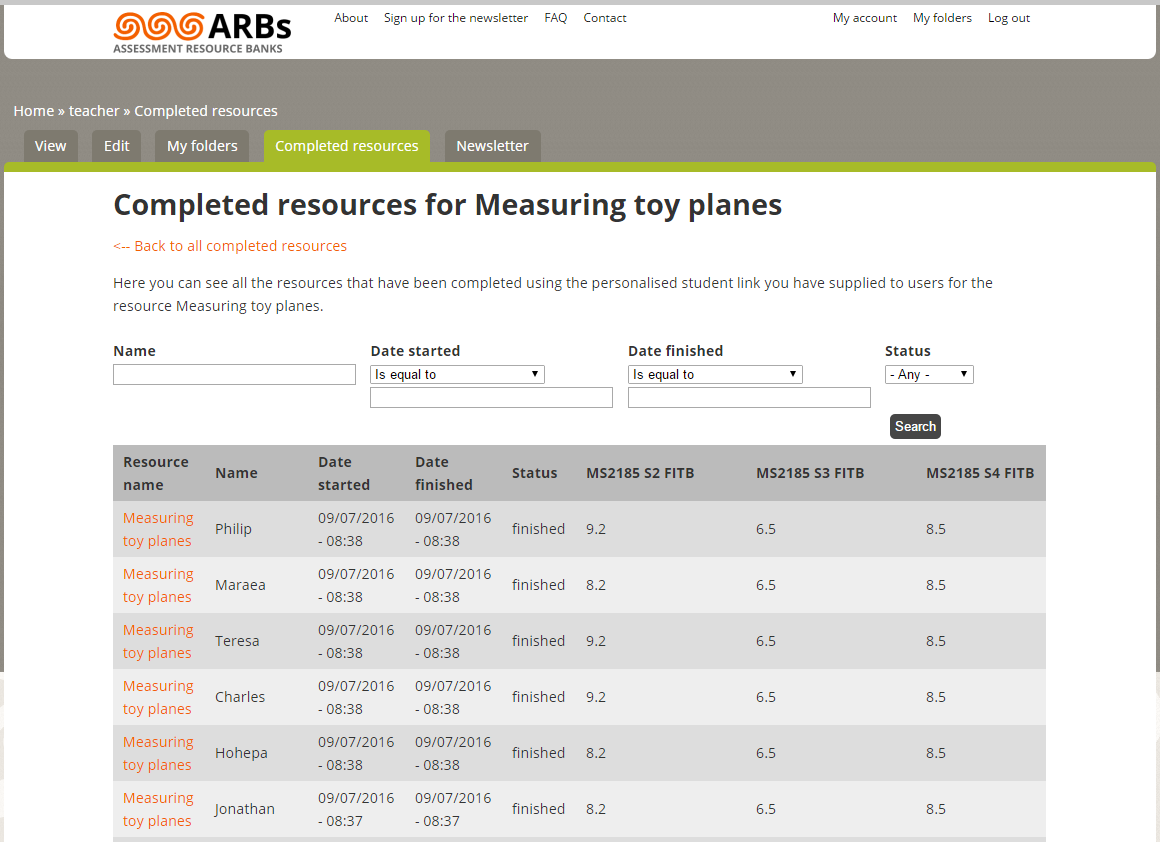The height and width of the screenshot is (842, 1160).
Task: Open Measuring toy planes in Teresa's row
Action: (158, 641)
